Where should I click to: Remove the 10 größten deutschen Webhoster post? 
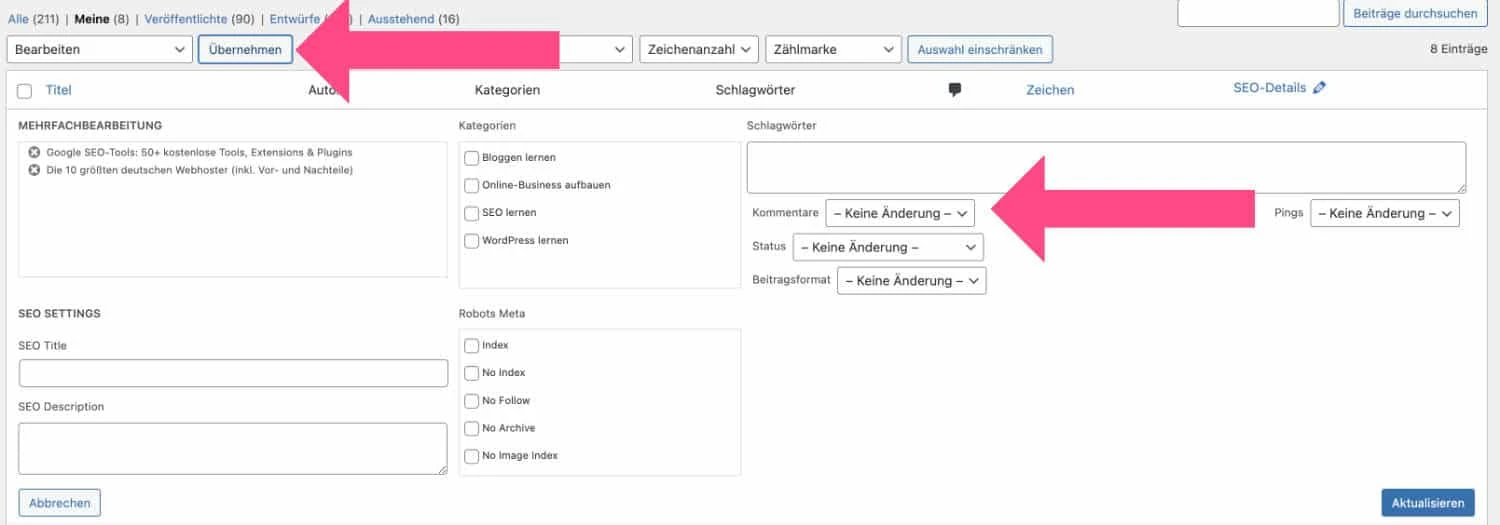click(35, 170)
